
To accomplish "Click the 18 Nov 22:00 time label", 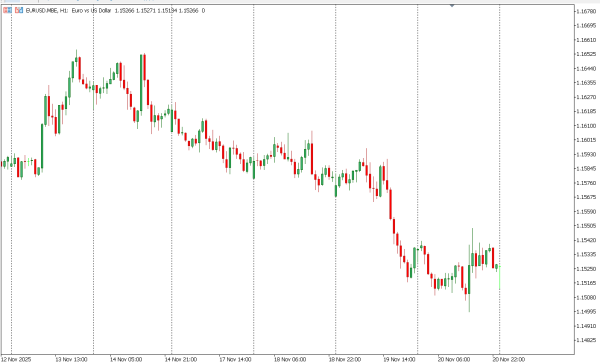I will pyautogui.click(x=345, y=360).
